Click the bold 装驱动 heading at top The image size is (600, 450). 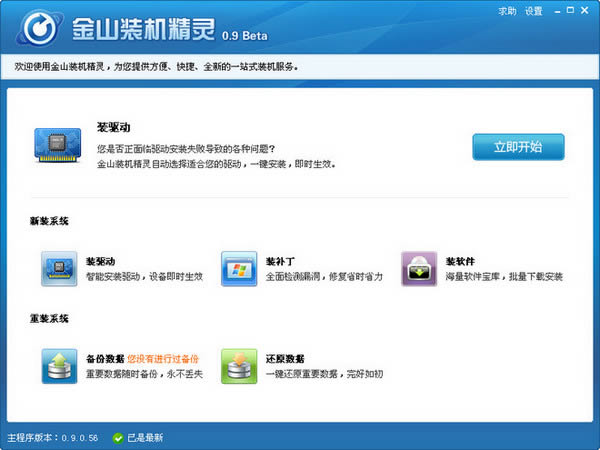114,127
